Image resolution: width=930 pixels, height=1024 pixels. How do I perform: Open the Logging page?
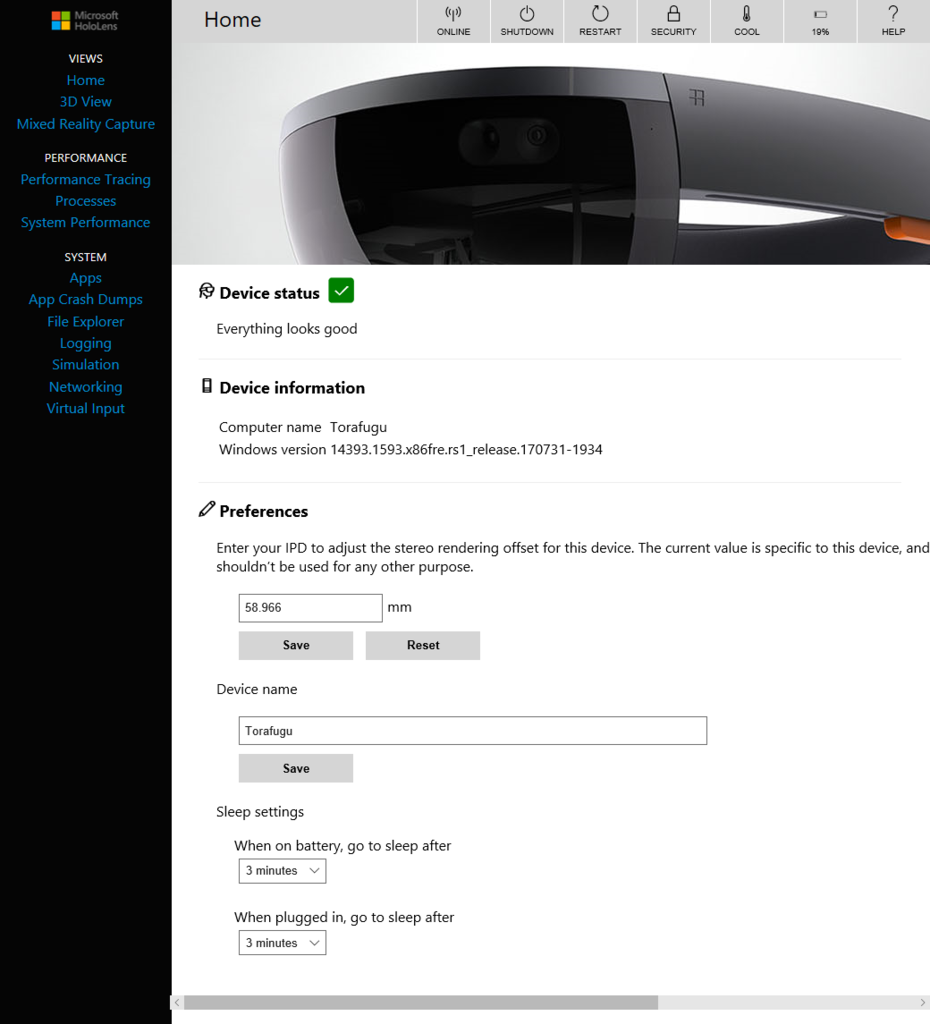point(86,344)
